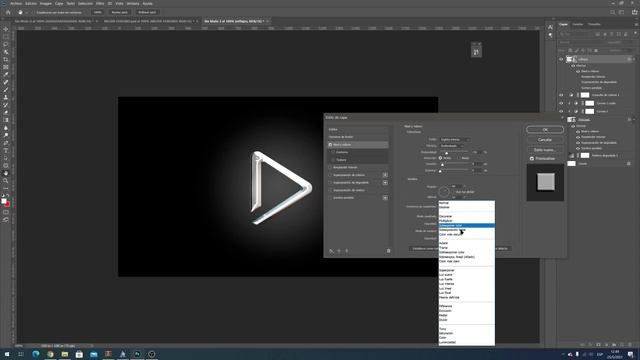Click the OK button
The height and width of the screenshot is (360, 640).
[x=545, y=129]
